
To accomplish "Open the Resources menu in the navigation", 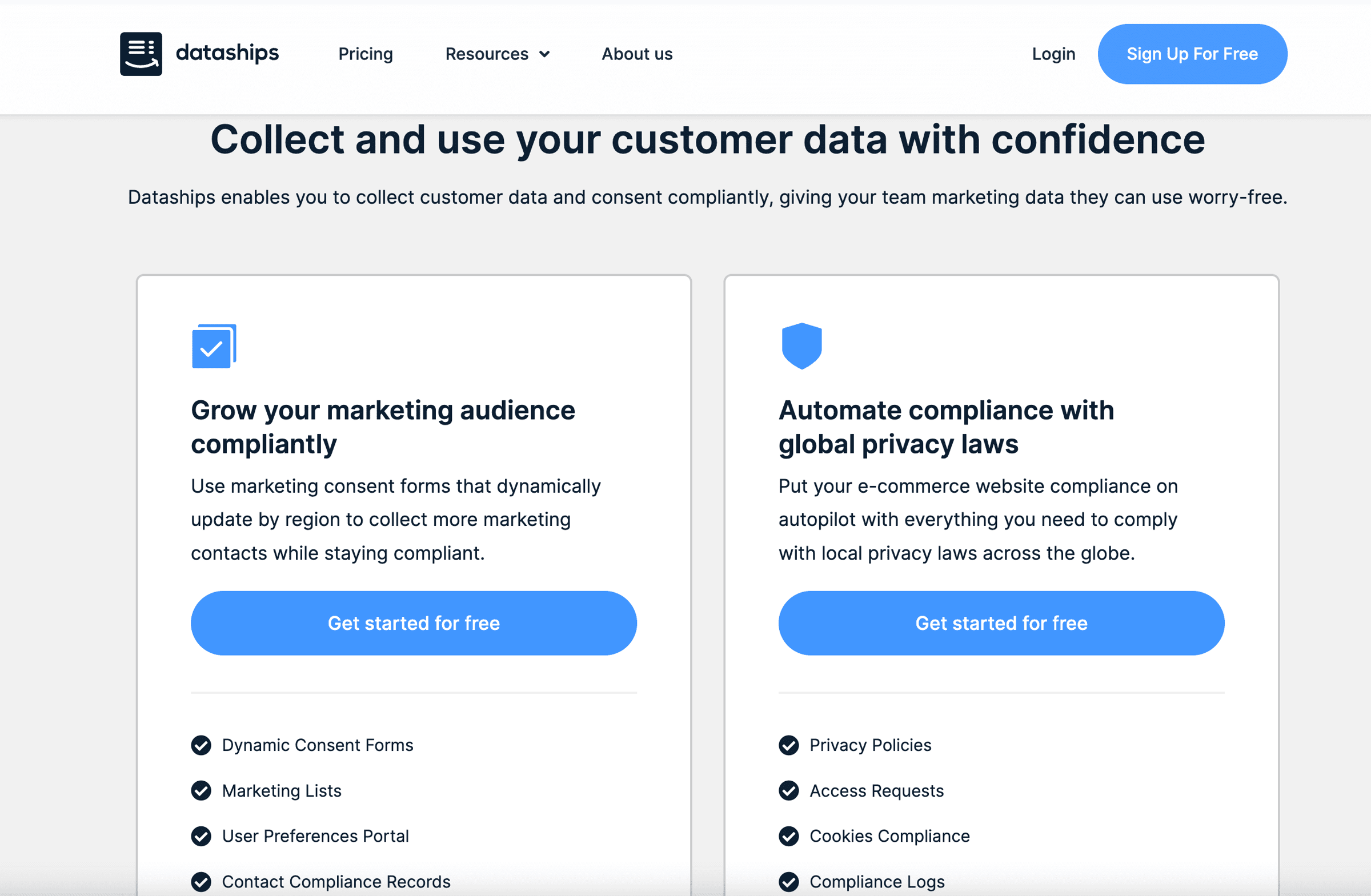I will (x=487, y=54).
